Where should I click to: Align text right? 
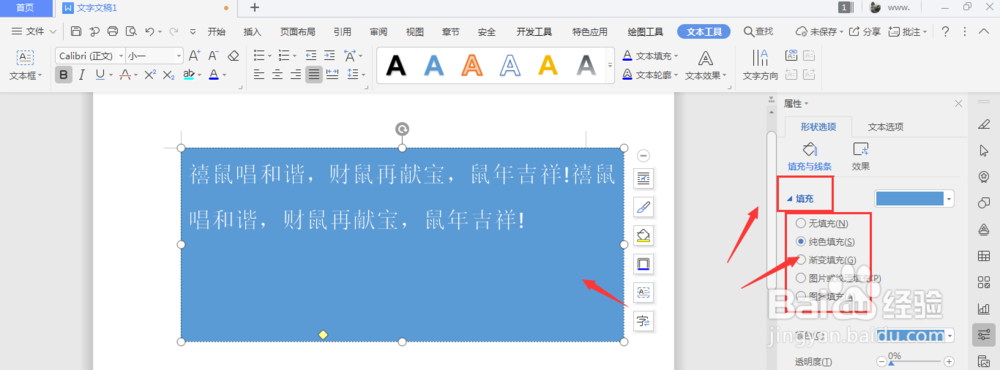(x=295, y=75)
